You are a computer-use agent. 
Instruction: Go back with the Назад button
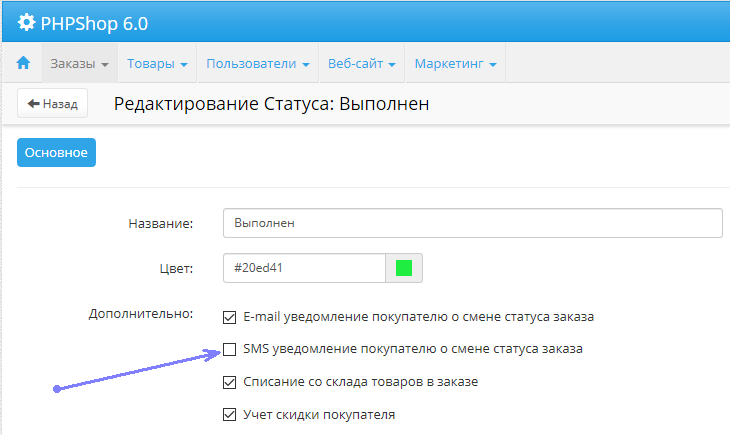[53, 103]
